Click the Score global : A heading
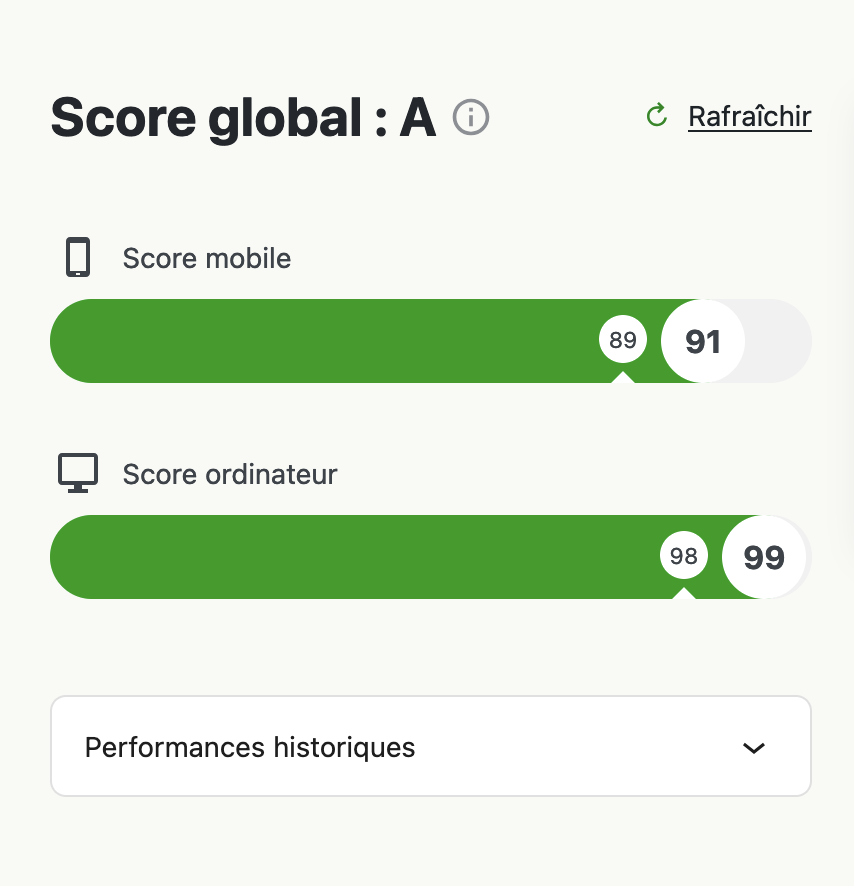This screenshot has height=886, width=854. tap(243, 118)
